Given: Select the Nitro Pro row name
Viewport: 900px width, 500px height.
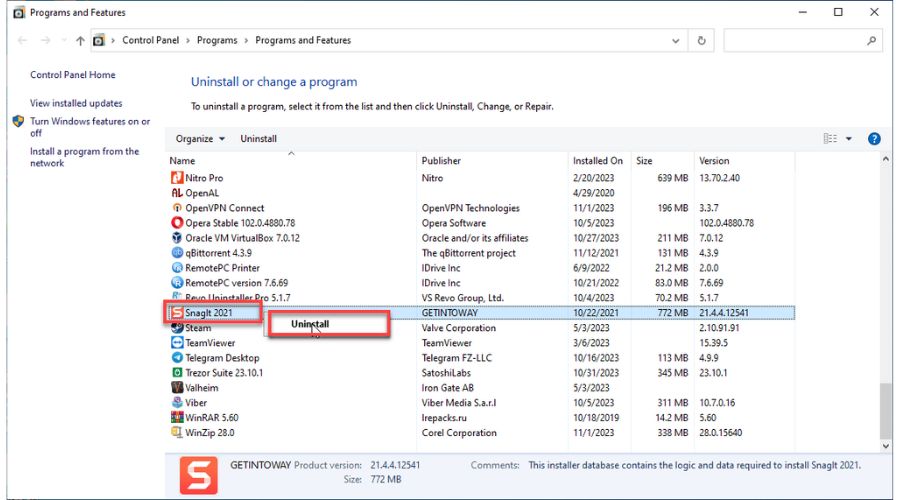Looking at the screenshot, I should 204,178.
